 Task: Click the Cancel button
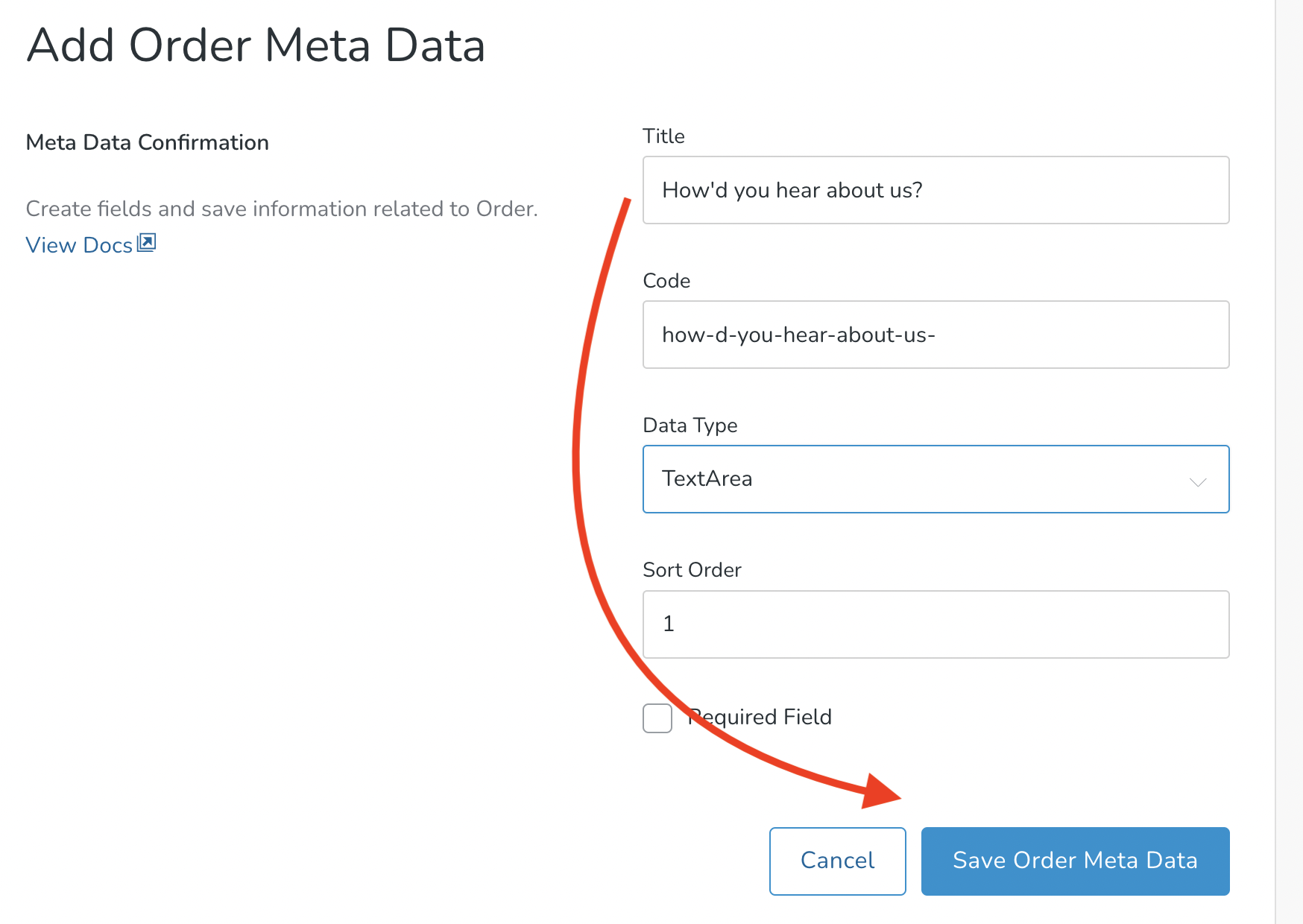click(x=836, y=861)
